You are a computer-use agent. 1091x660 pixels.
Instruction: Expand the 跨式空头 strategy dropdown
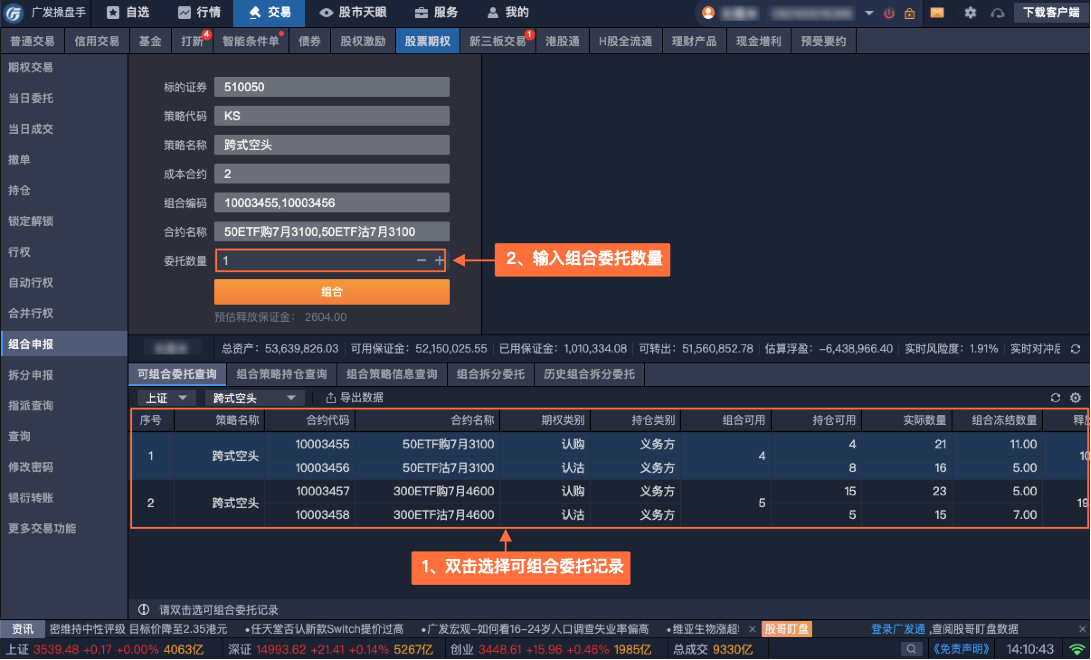pos(254,398)
